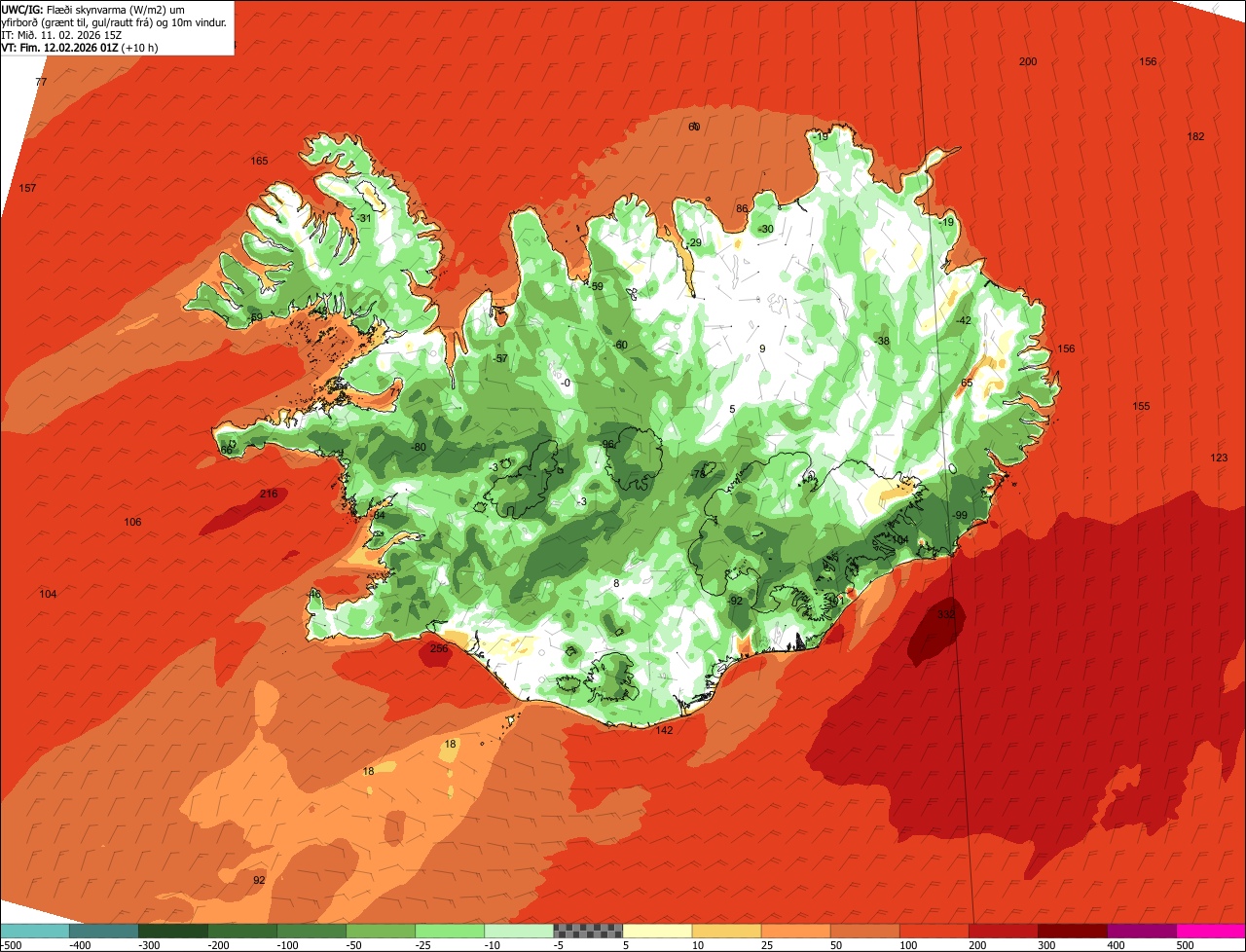
Task: Click the map value 216 in dark red patch
Action: pos(269,494)
